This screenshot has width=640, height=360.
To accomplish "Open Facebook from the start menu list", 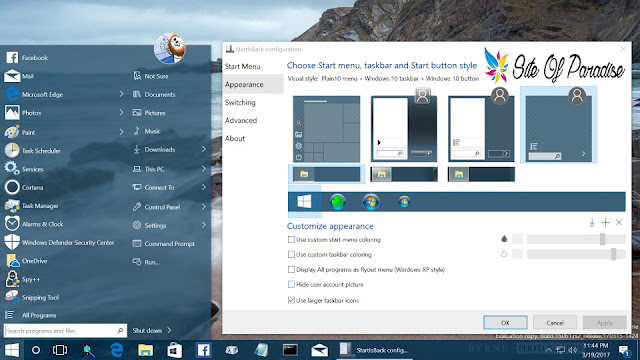I will 27,58.
